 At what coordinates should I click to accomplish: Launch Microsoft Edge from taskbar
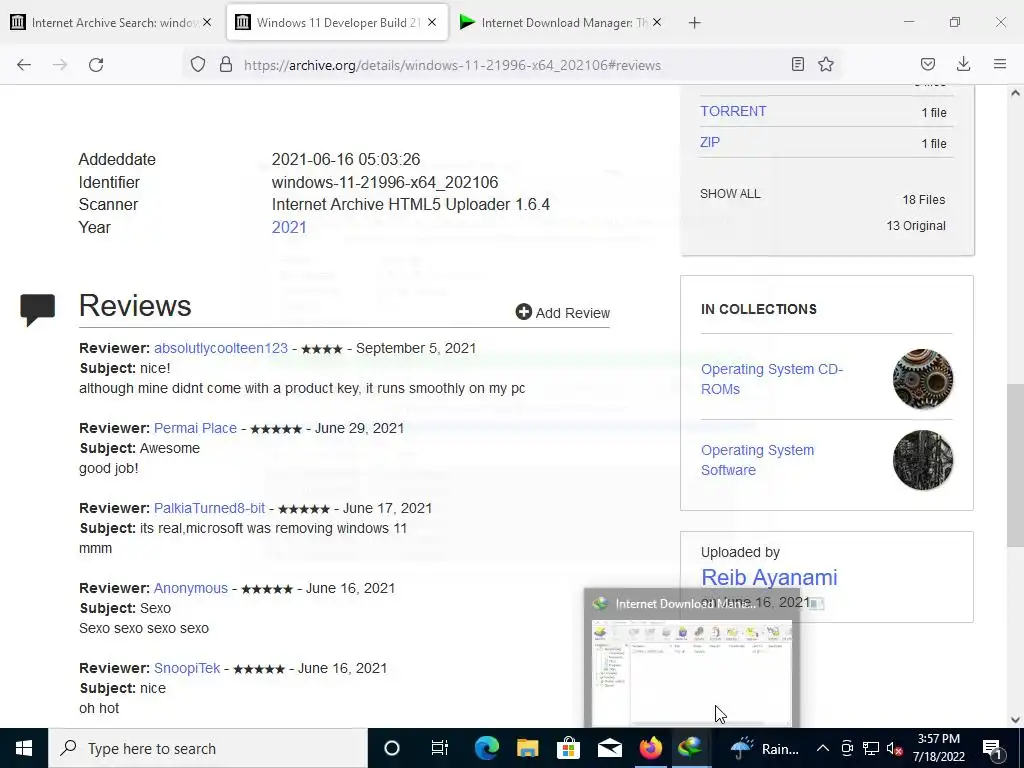[487, 748]
